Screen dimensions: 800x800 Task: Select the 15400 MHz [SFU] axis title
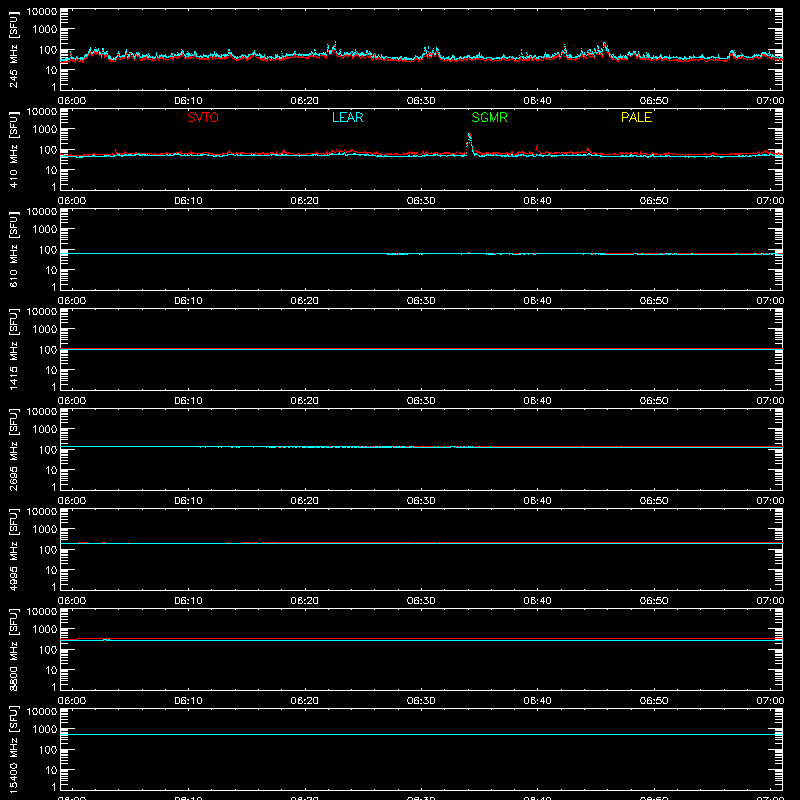coord(14,750)
